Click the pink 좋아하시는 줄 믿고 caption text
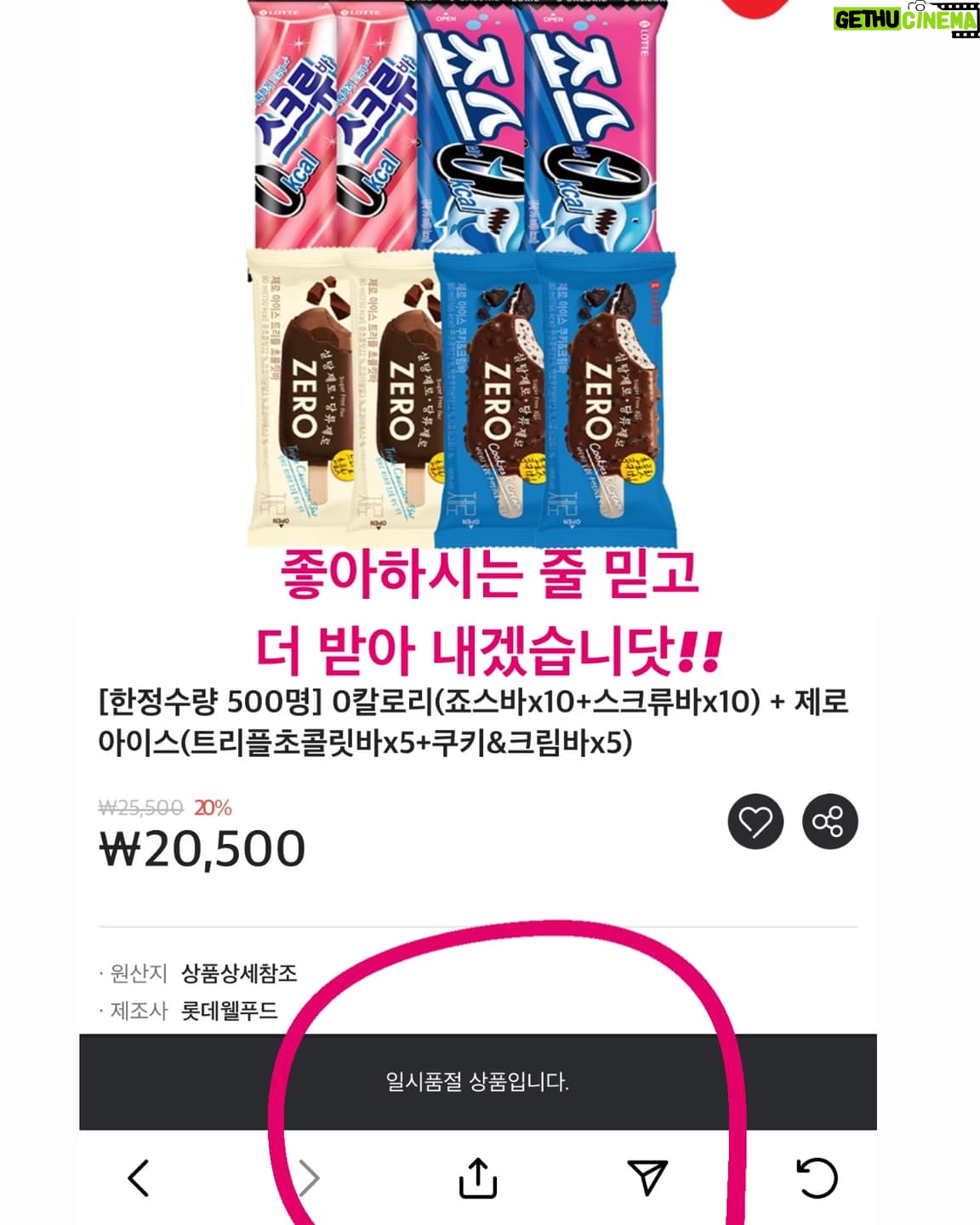980x1225 pixels. (489, 574)
